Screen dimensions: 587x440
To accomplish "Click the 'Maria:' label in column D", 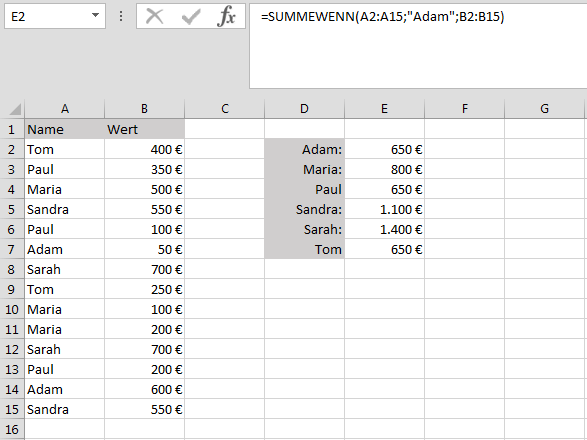I will click(x=304, y=169).
